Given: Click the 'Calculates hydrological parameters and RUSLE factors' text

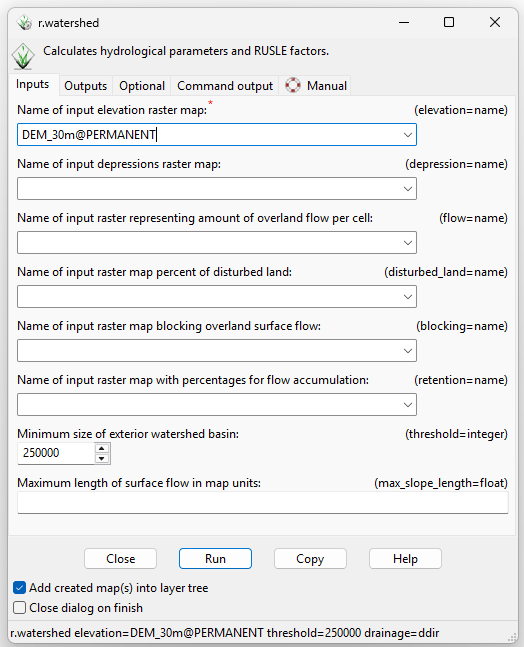Looking at the screenshot, I should coord(186,51).
